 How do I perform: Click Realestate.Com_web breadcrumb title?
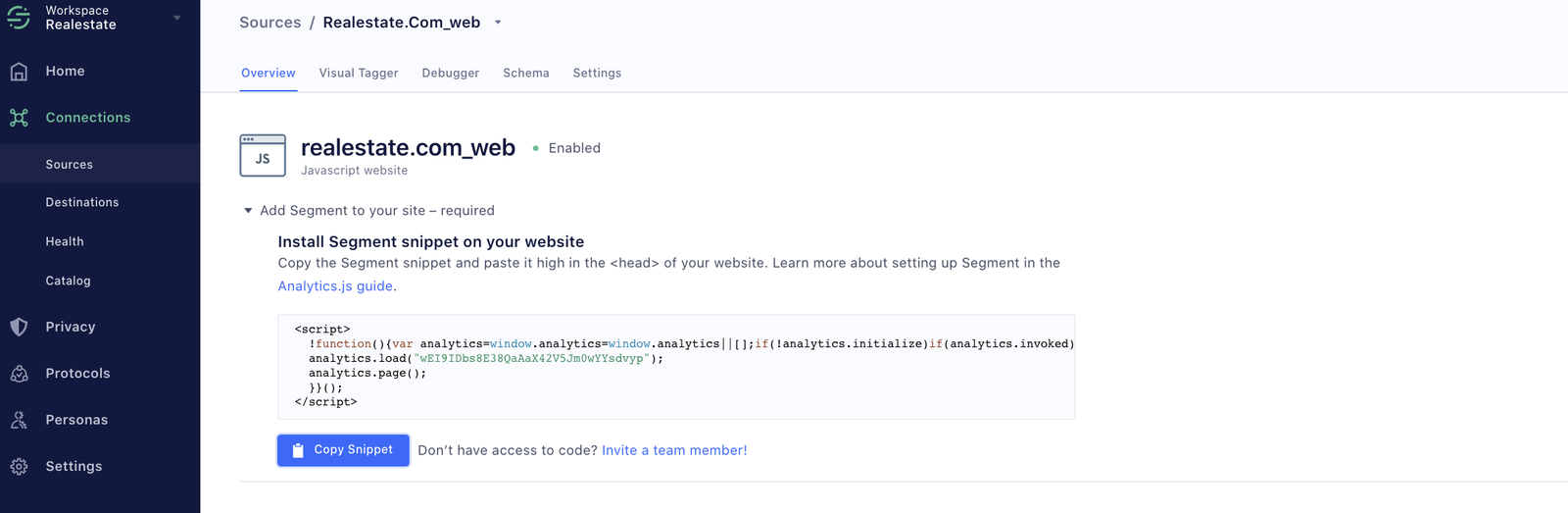tap(402, 23)
